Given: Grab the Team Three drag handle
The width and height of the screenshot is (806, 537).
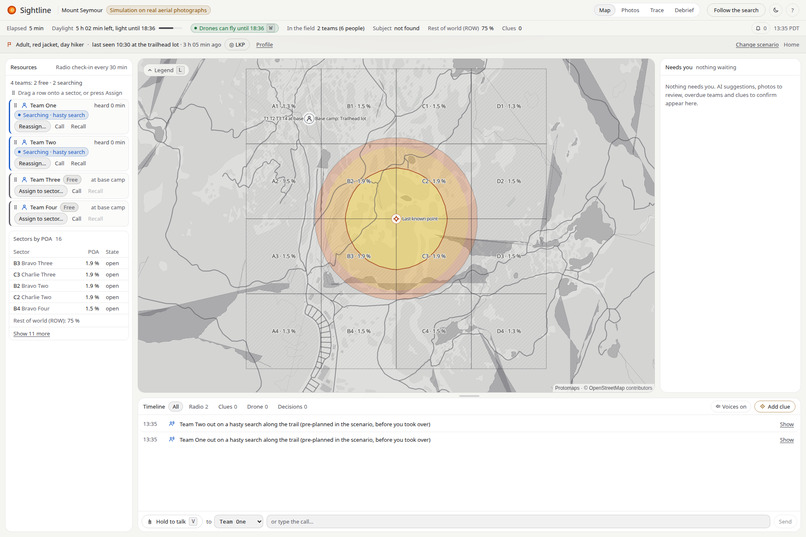Looking at the screenshot, I should [x=15, y=180].
